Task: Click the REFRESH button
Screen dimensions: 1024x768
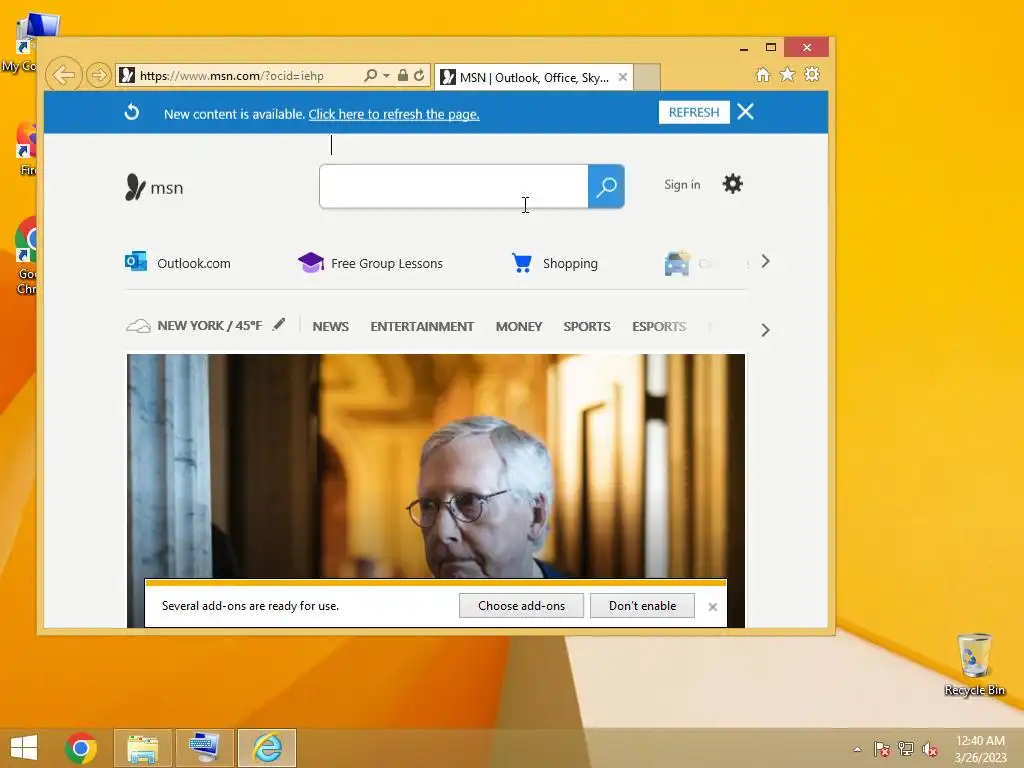Action: 694,112
